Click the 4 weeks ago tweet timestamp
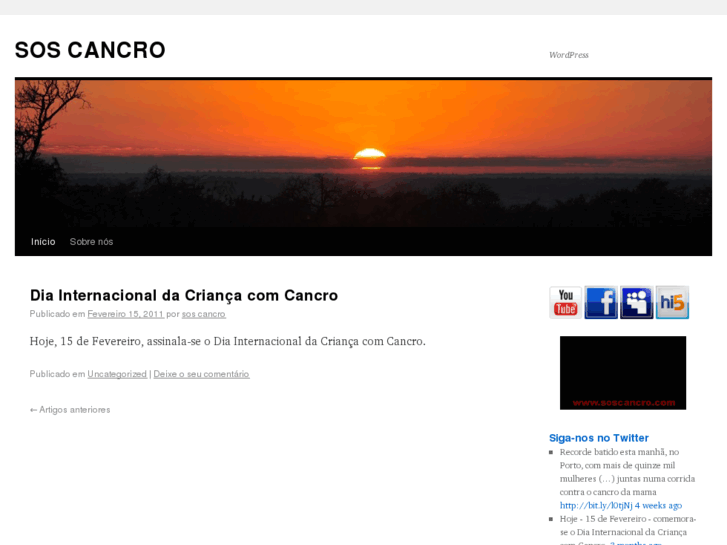 tap(658, 505)
